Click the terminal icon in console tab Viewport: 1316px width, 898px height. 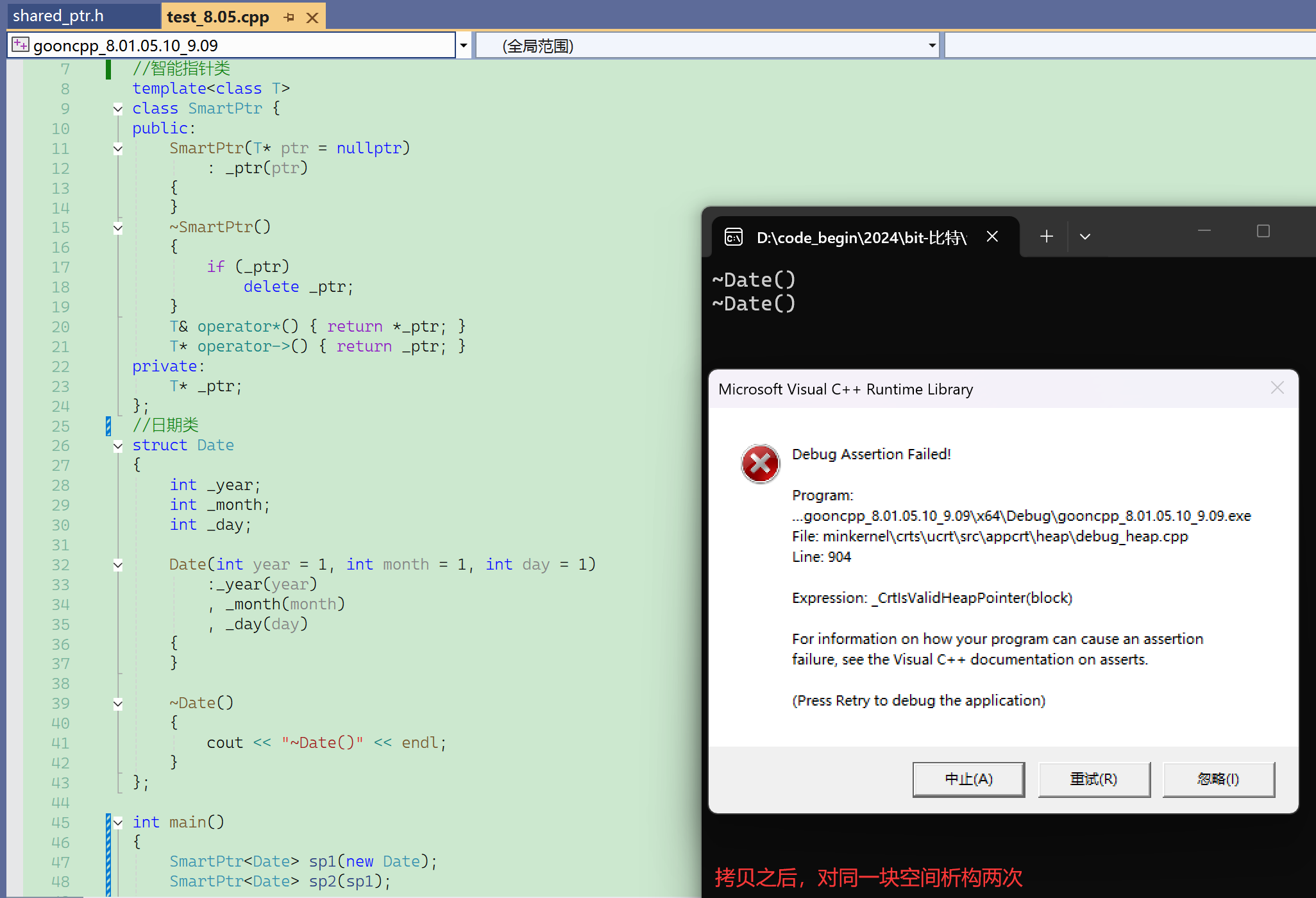coord(734,237)
